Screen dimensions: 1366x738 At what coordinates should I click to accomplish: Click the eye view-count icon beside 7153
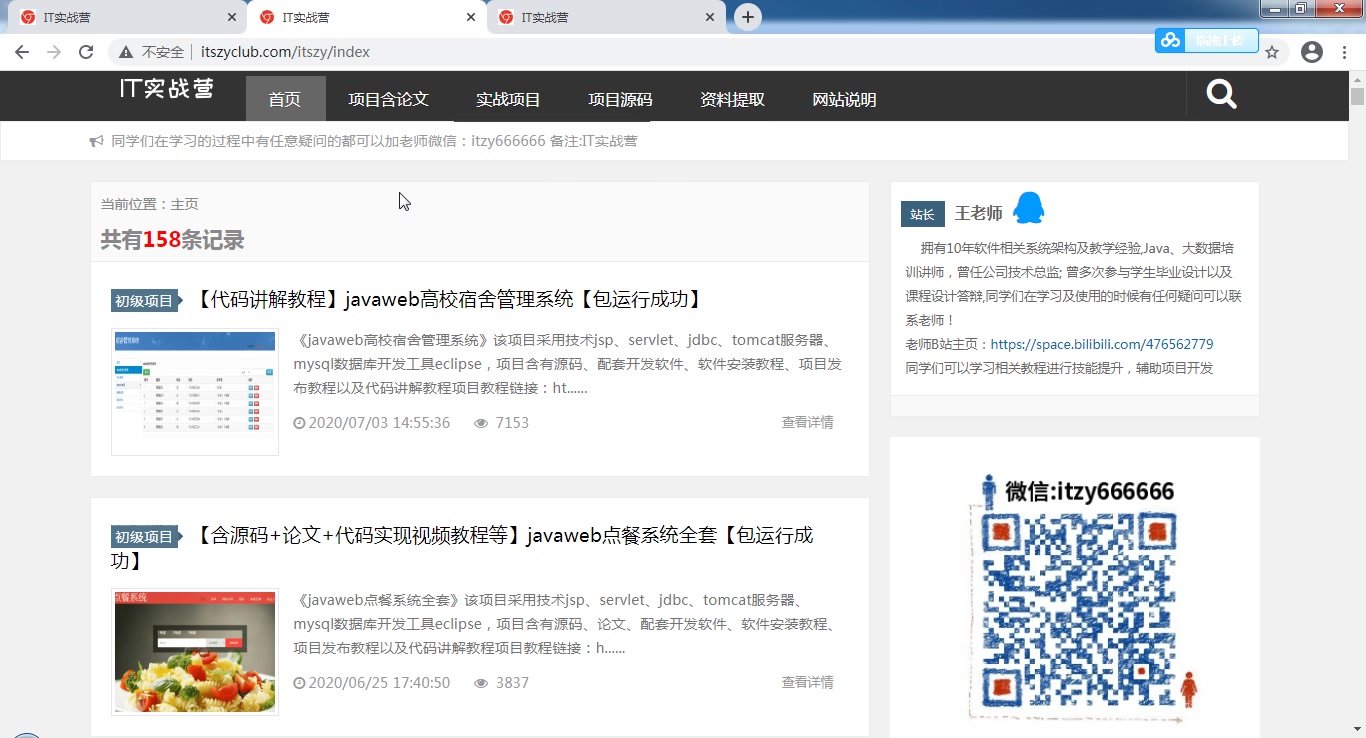pos(481,423)
